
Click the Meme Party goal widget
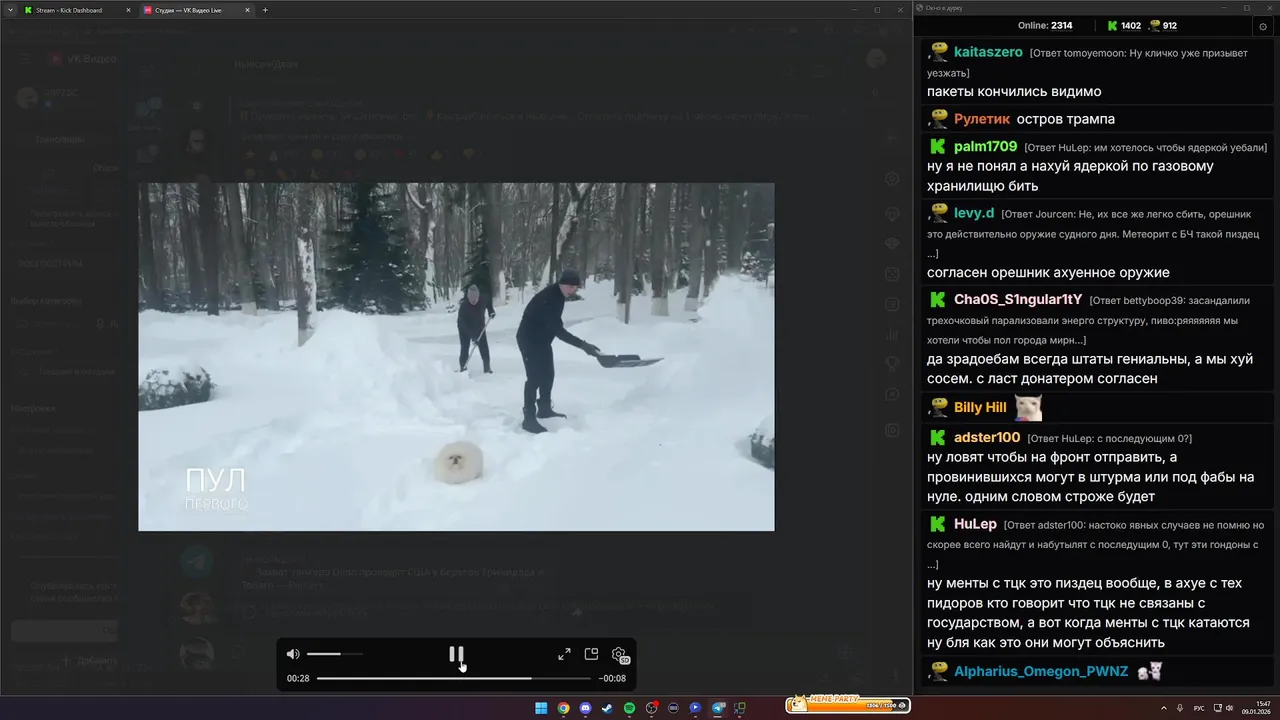[847, 705]
